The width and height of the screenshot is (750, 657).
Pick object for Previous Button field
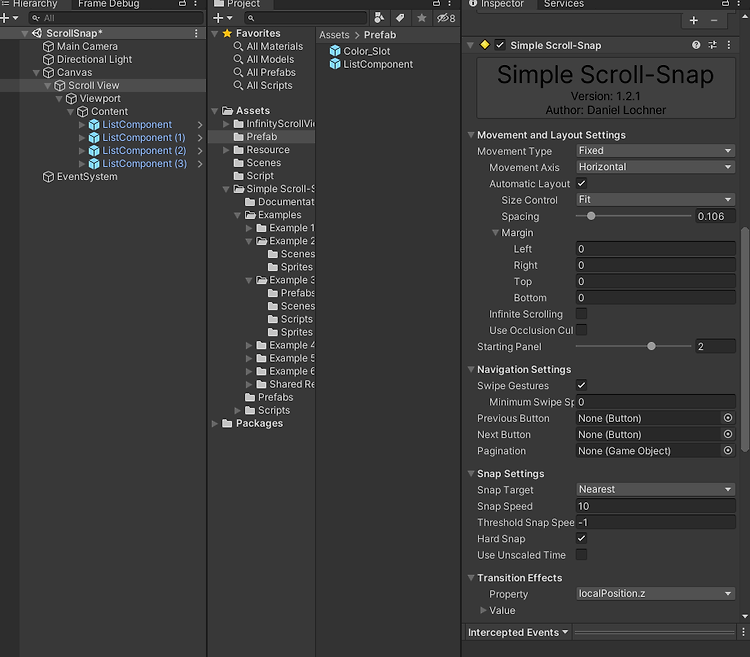728,418
